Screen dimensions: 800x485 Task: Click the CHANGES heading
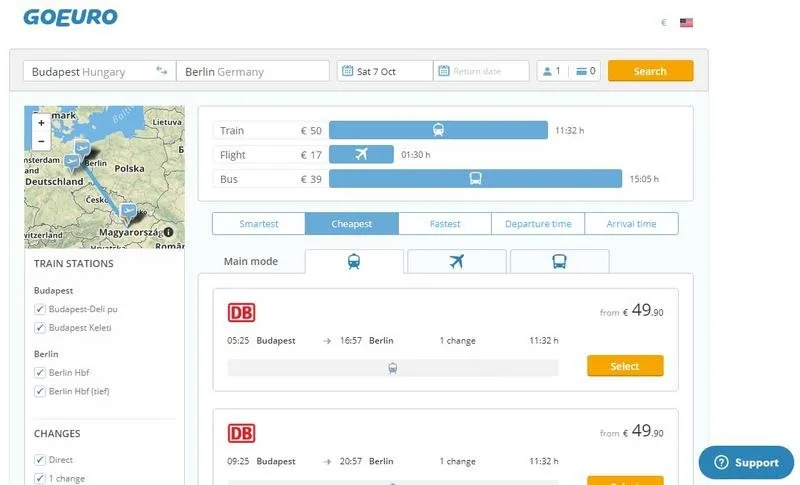coord(57,433)
